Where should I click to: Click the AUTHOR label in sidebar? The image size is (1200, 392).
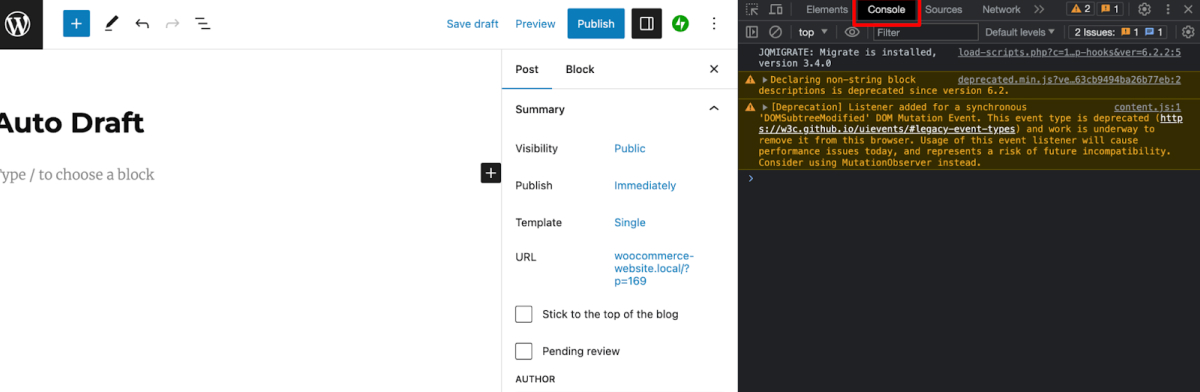pyautogui.click(x=534, y=379)
